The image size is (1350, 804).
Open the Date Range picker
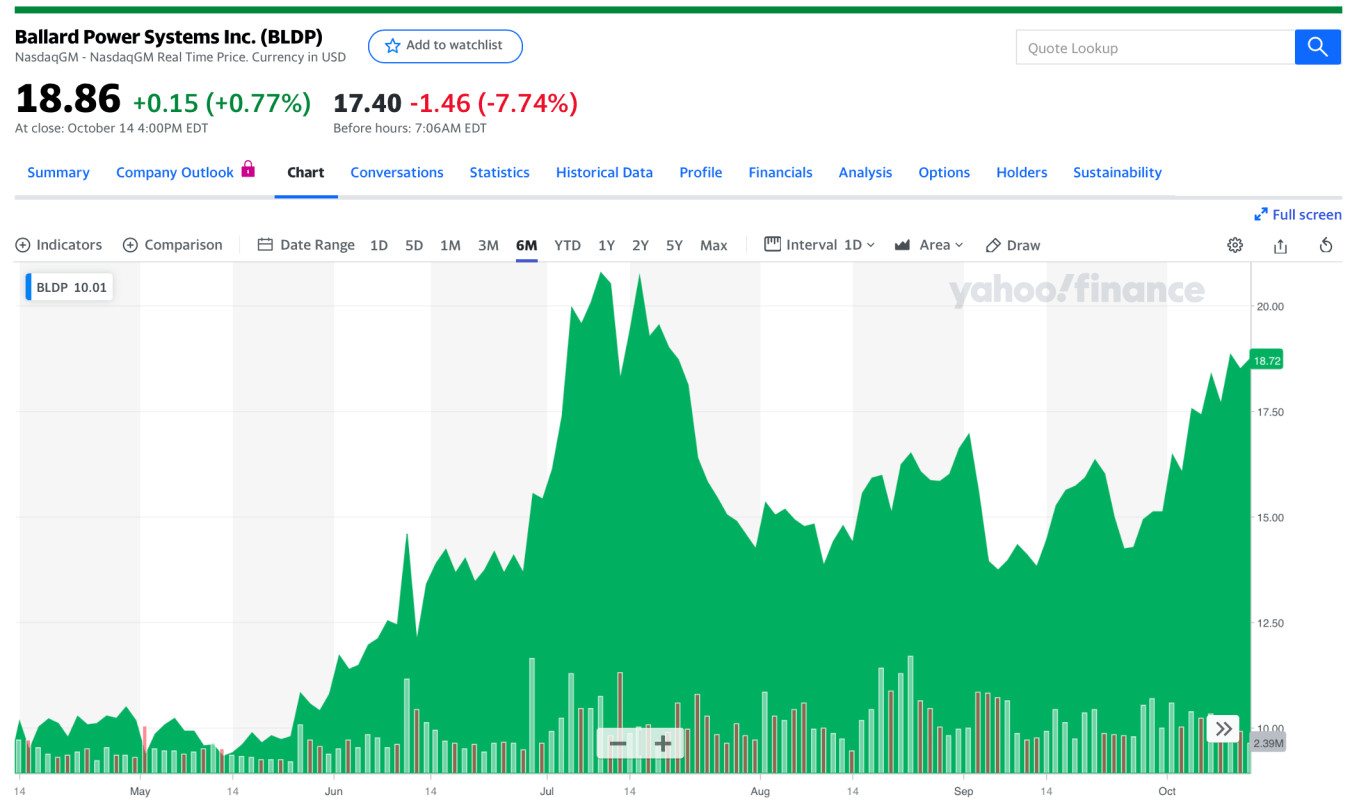point(306,245)
